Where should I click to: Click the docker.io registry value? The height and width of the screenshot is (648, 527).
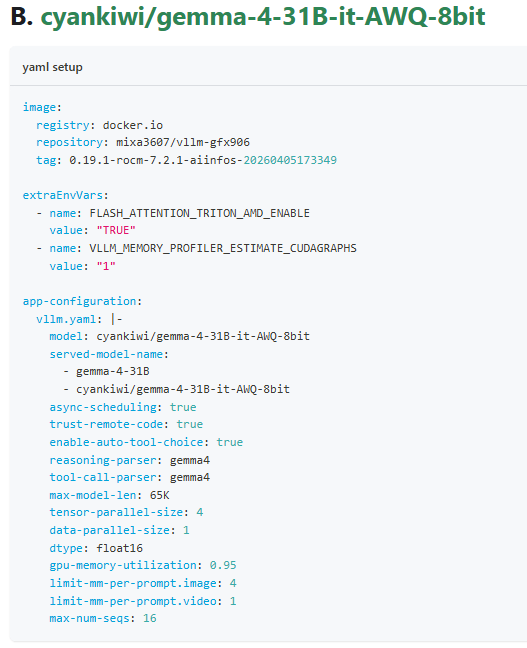pyautogui.click(x=133, y=125)
